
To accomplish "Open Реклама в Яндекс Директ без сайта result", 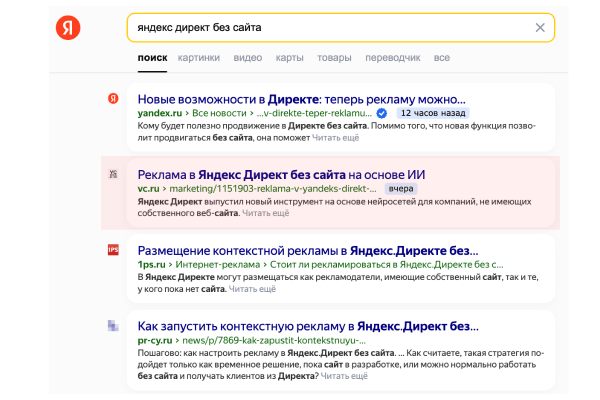I will pos(281,175).
